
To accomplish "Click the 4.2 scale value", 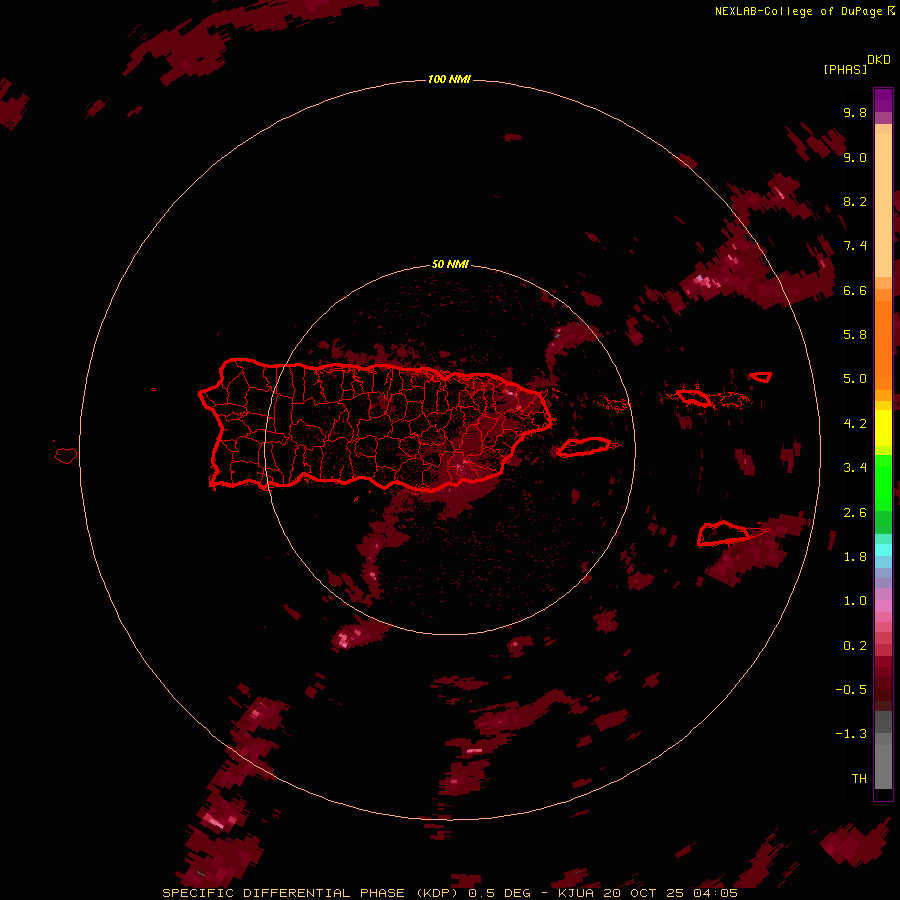I will [855, 424].
